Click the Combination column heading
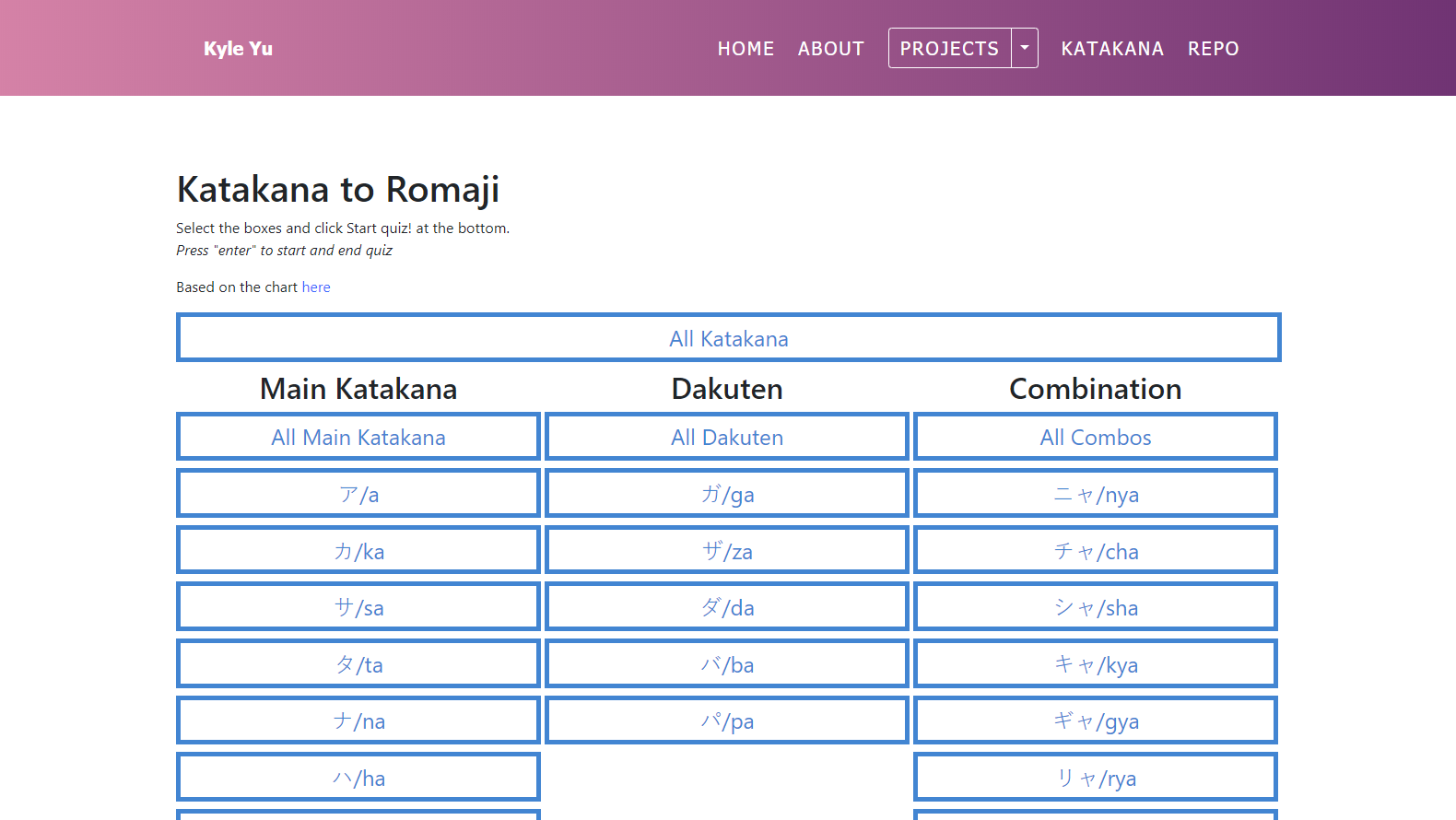The image size is (1456, 820). pos(1096,389)
